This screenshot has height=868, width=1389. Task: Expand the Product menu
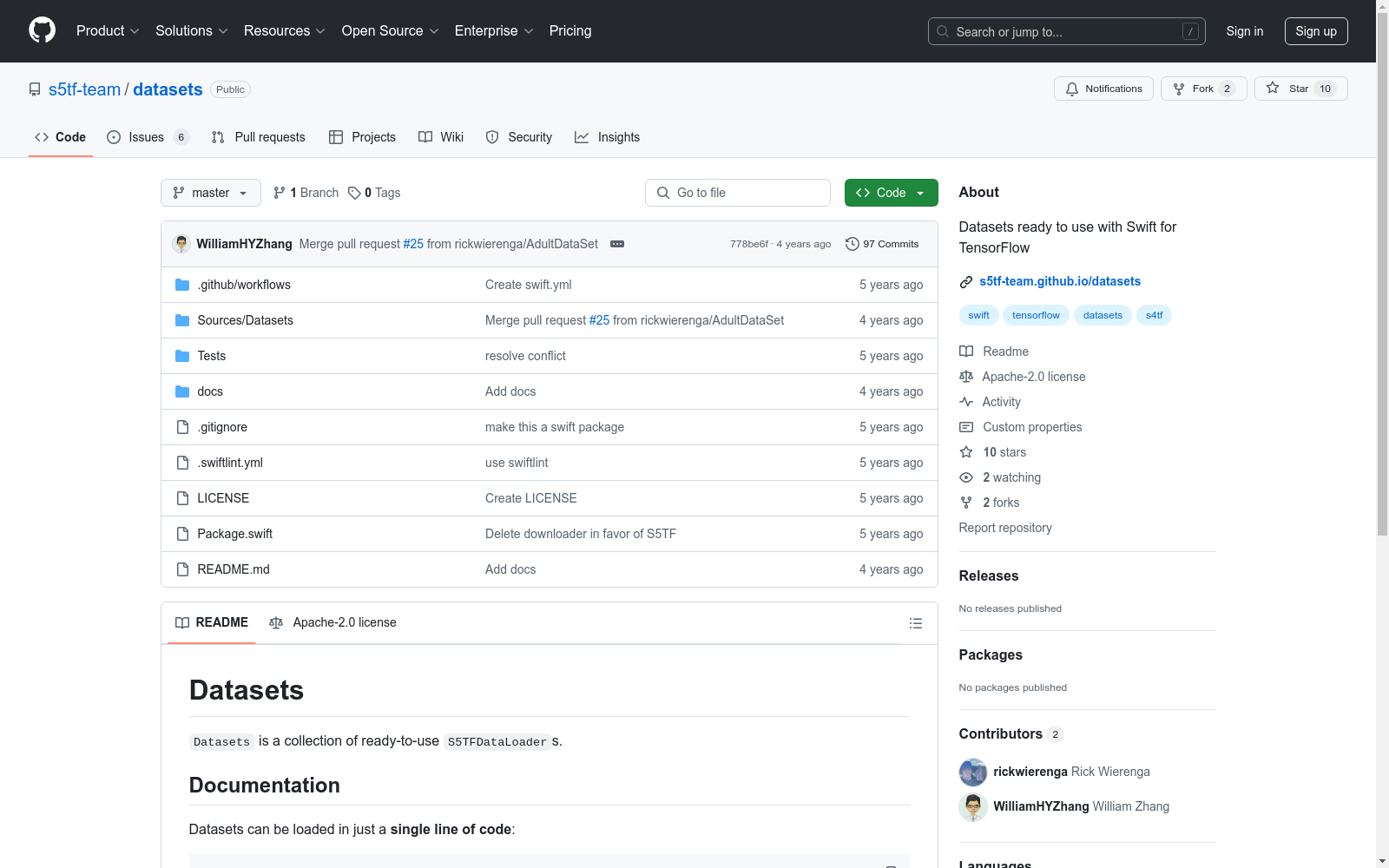(108, 31)
